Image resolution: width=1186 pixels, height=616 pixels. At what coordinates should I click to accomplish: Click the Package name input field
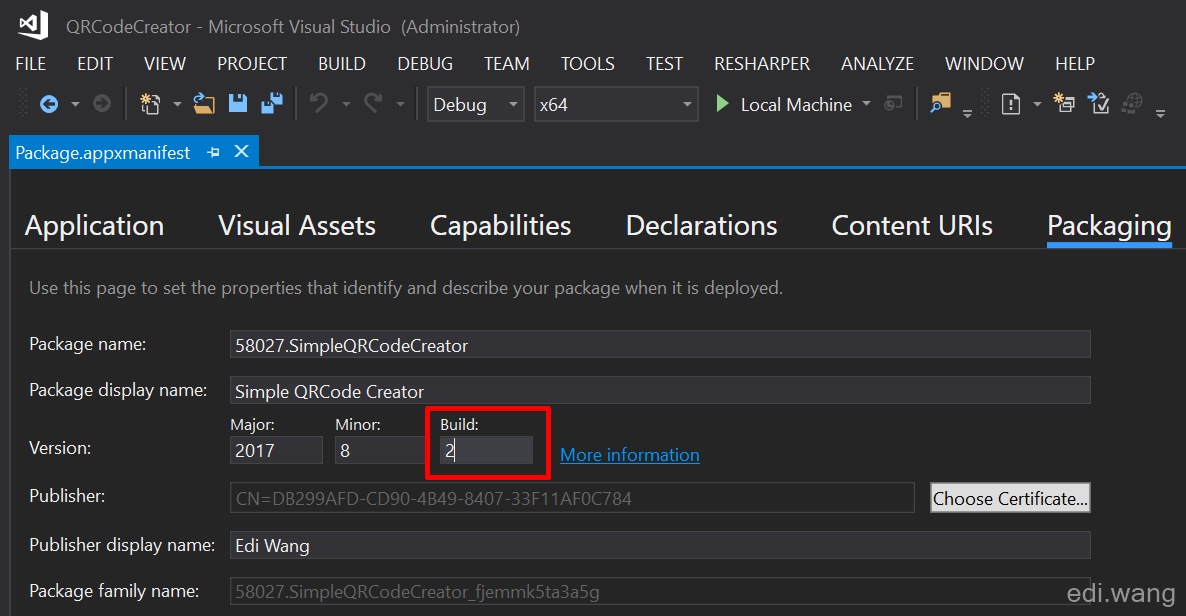point(660,344)
